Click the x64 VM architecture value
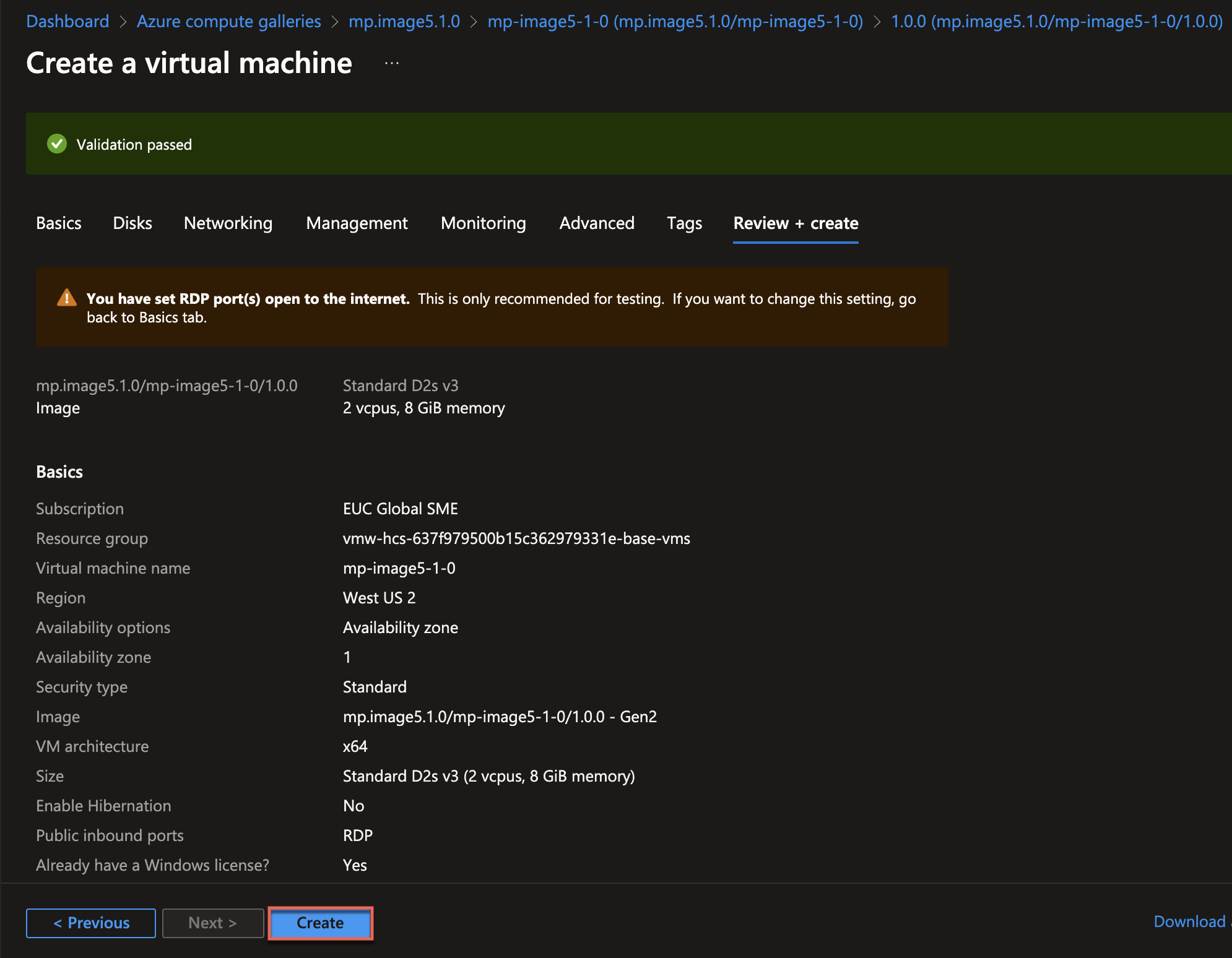Image resolution: width=1232 pixels, height=958 pixels. pyautogui.click(x=355, y=746)
